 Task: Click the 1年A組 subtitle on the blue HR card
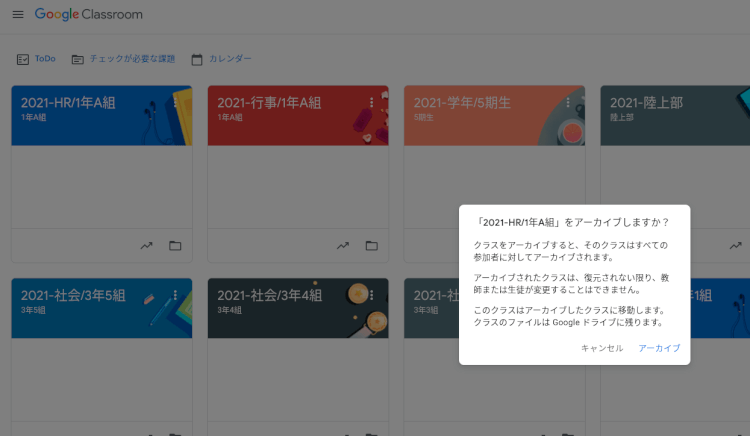tap(33, 118)
